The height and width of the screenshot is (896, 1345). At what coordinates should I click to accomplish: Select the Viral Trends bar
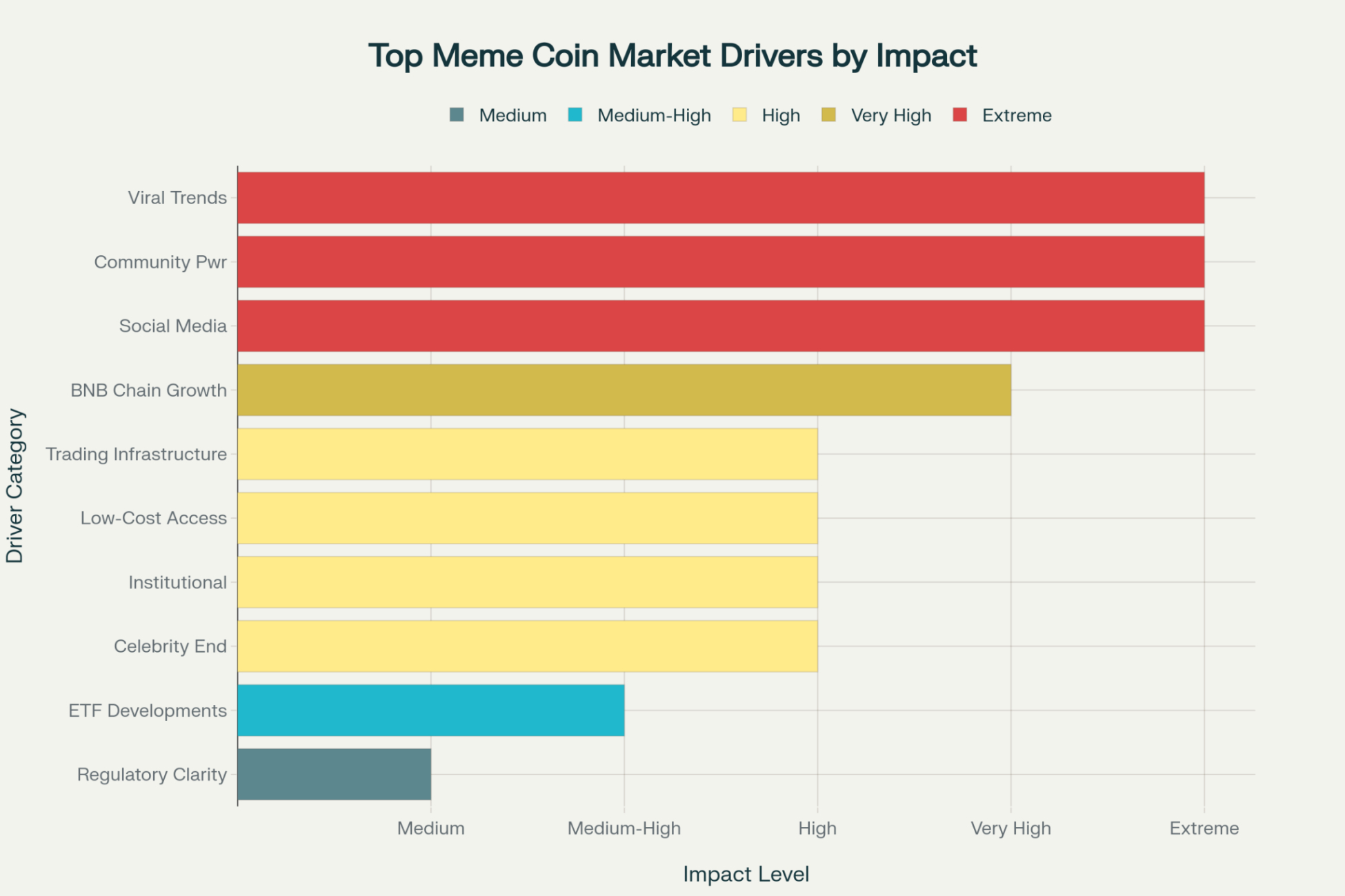click(721, 198)
